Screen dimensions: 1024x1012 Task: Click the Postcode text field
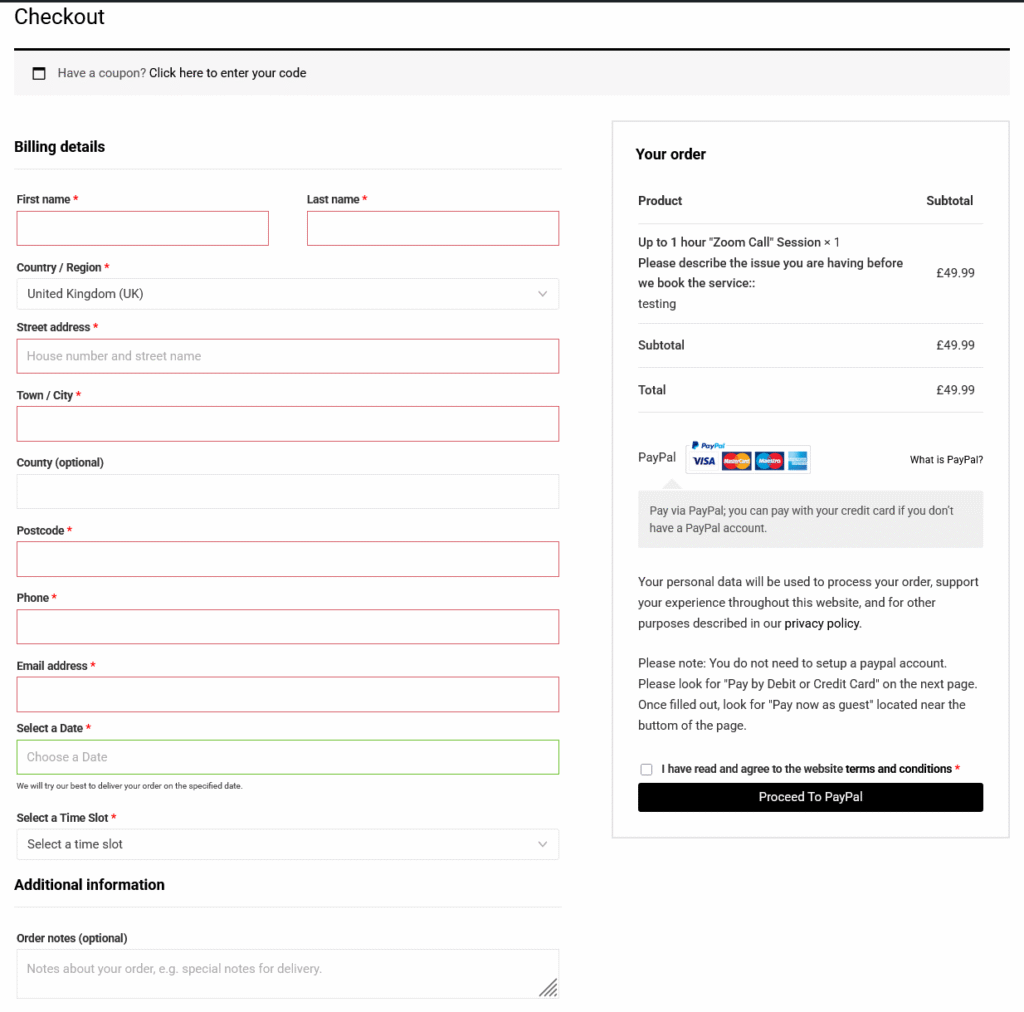(x=287, y=559)
